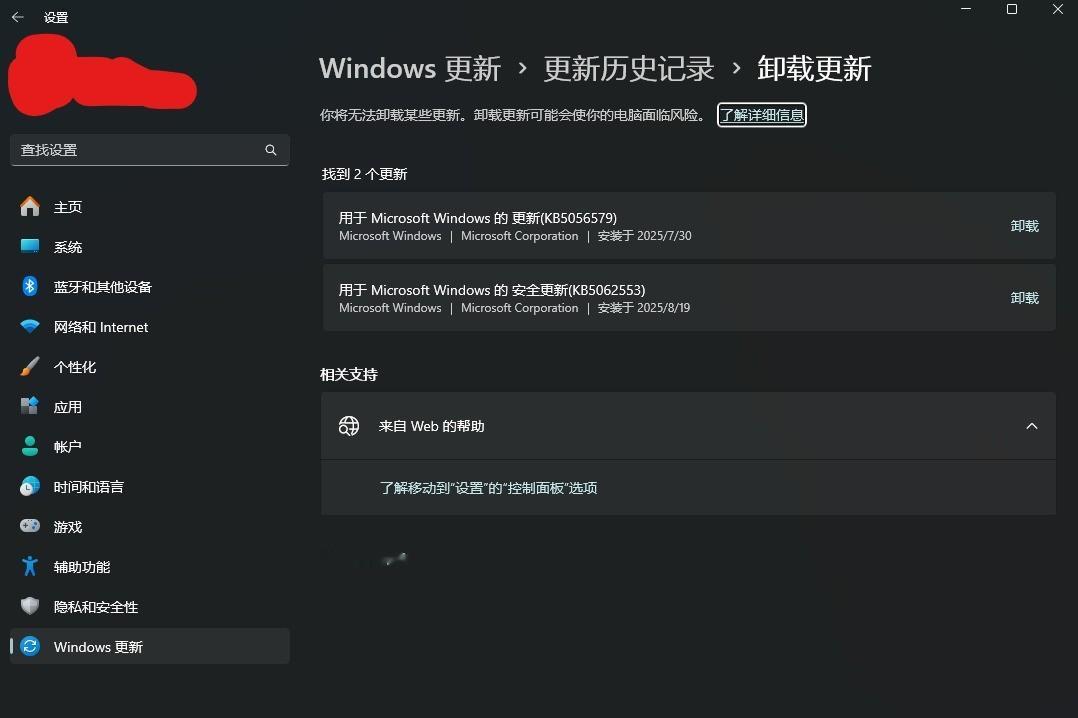1078x718 pixels.
Task: Open the 帐户 settings section
Action: pyautogui.click(x=66, y=447)
